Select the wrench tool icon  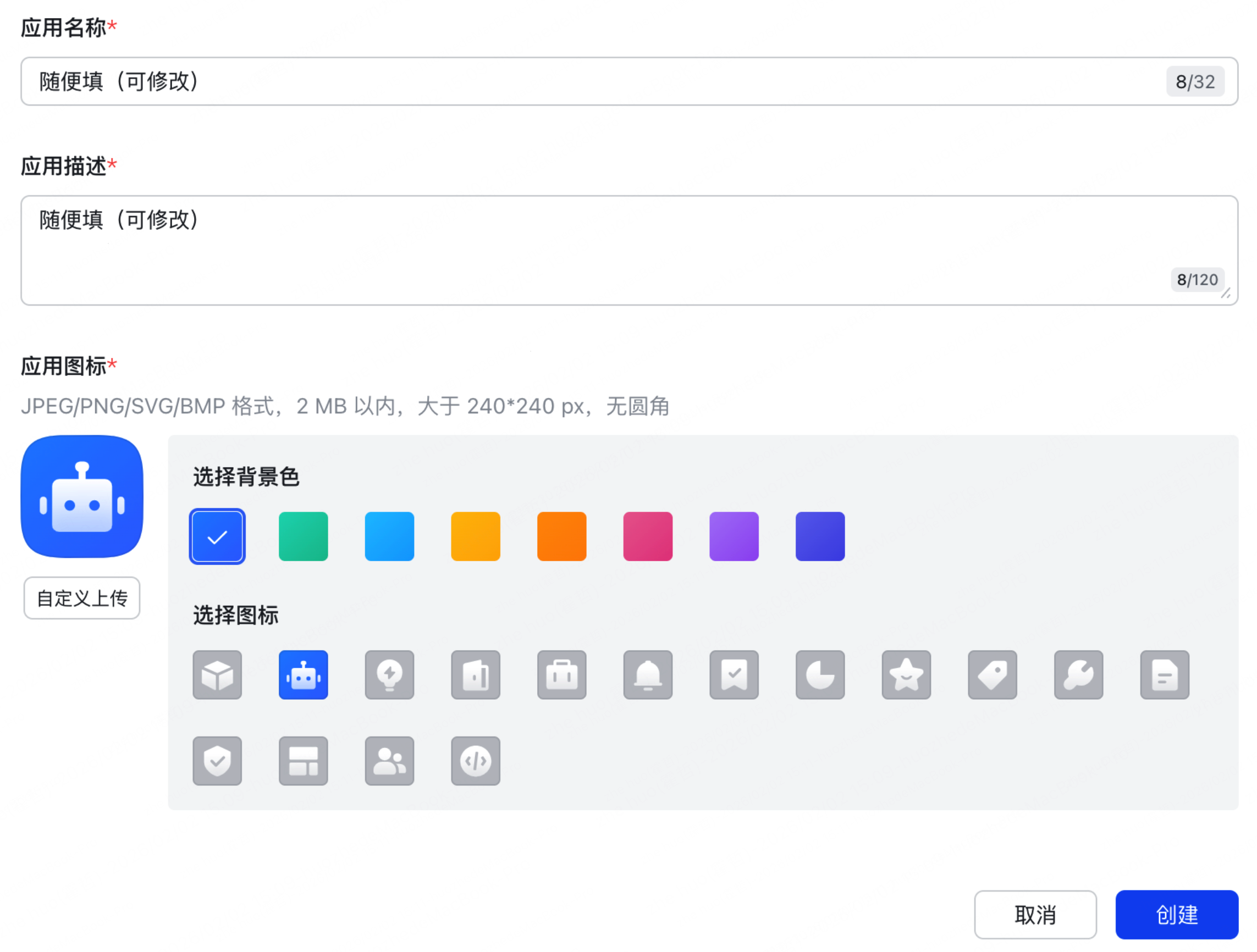click(1078, 675)
